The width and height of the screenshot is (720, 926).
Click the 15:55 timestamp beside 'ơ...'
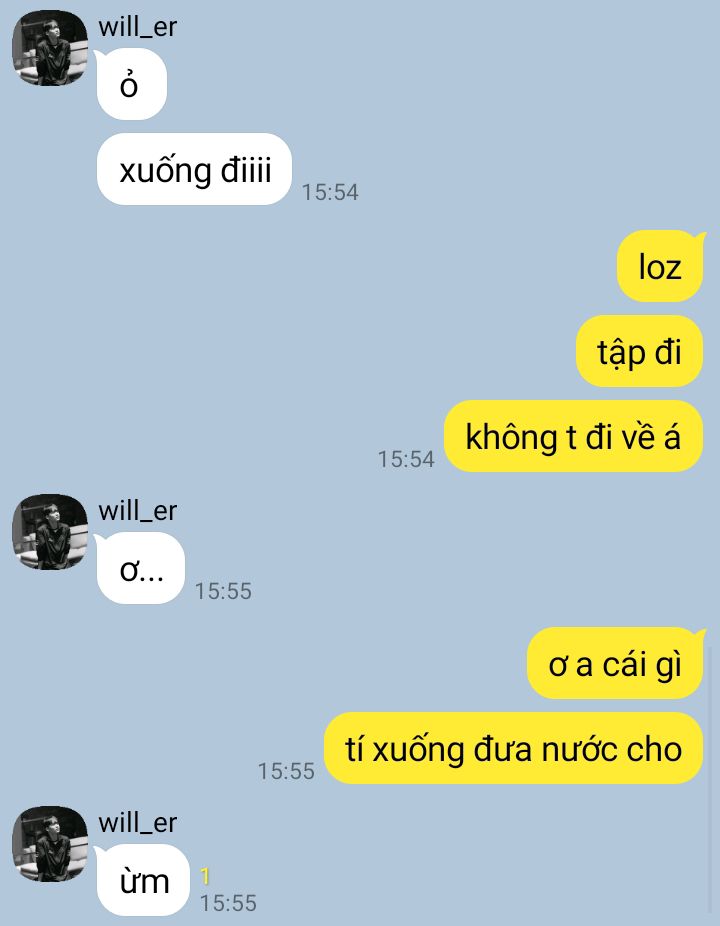point(223,592)
